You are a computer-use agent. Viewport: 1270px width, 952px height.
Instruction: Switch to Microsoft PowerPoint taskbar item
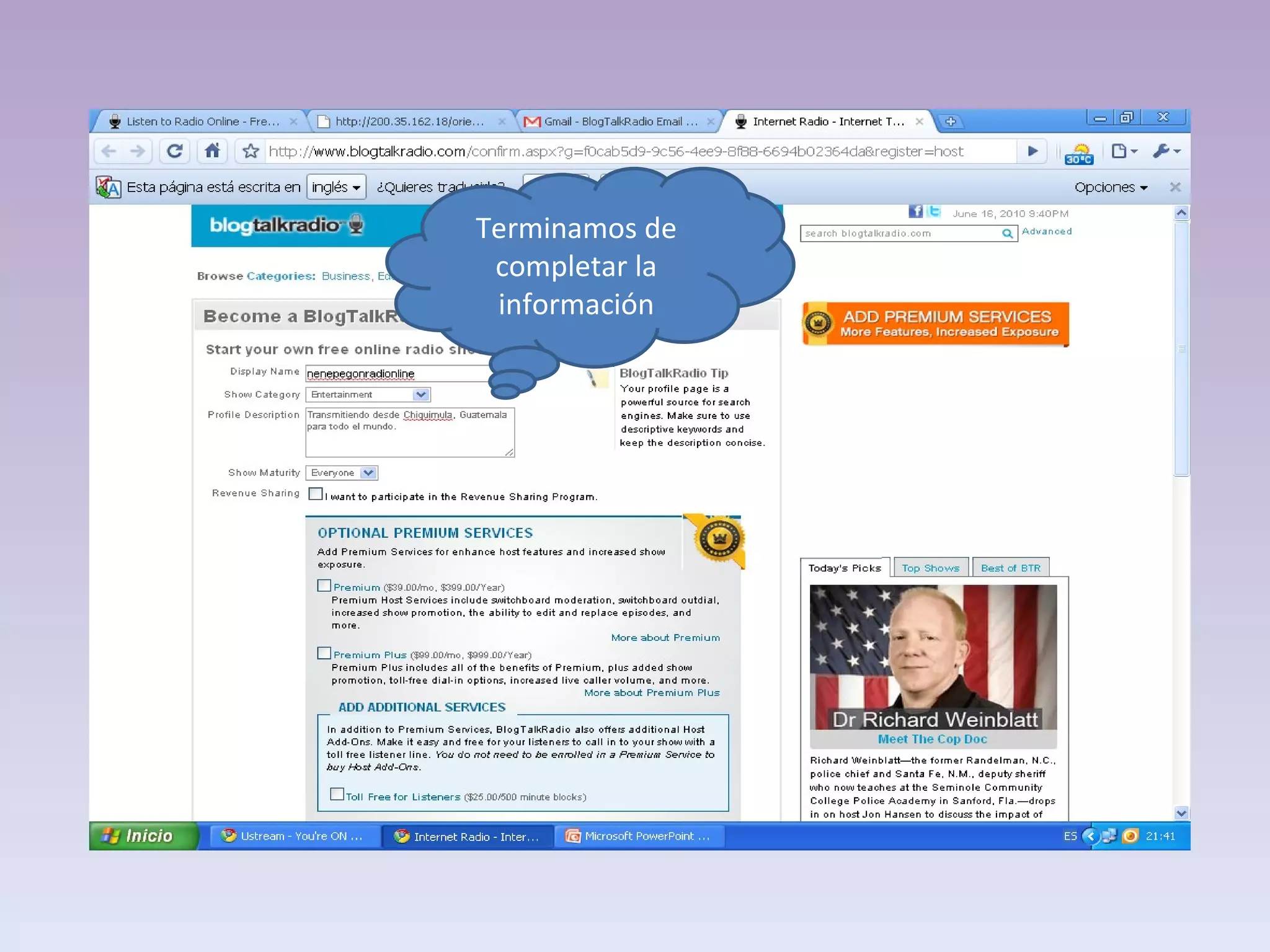639,836
